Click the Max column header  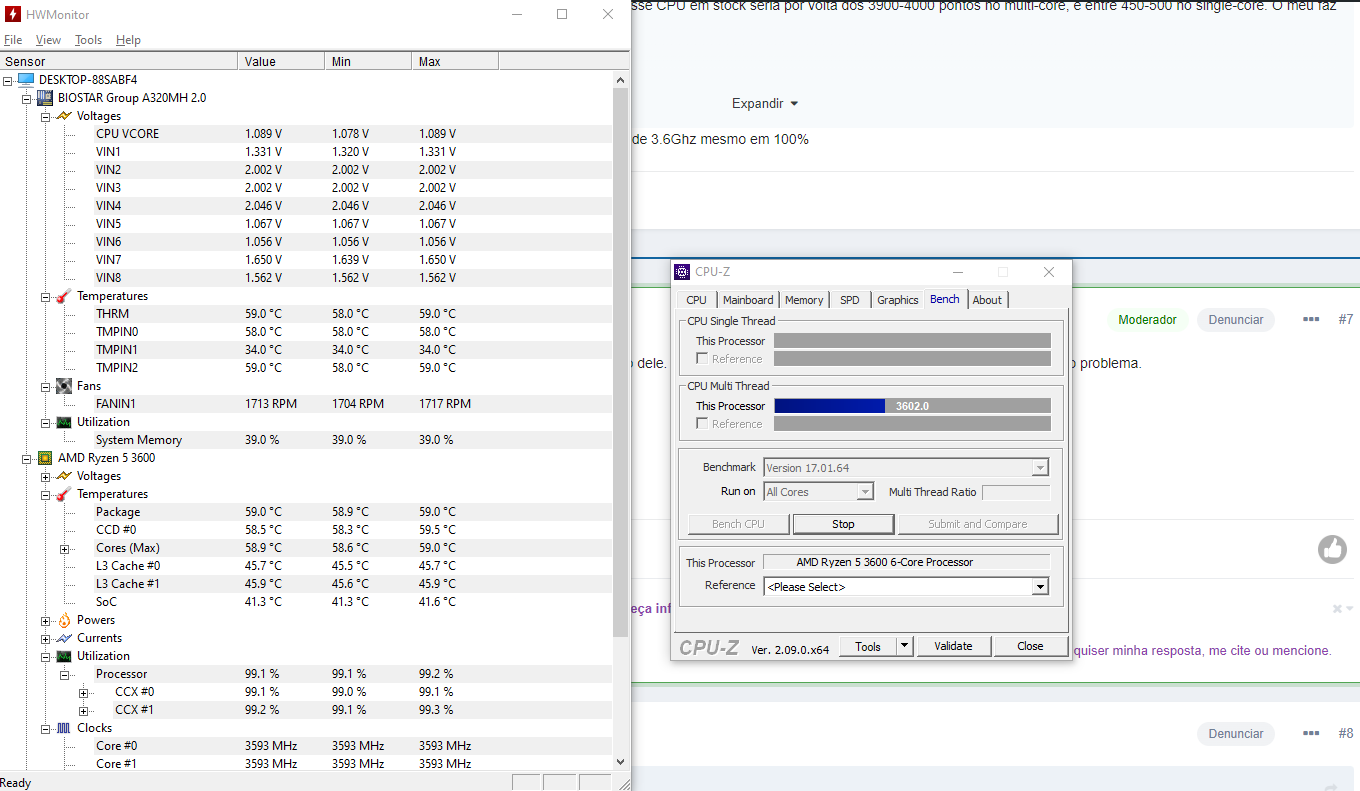tap(455, 62)
